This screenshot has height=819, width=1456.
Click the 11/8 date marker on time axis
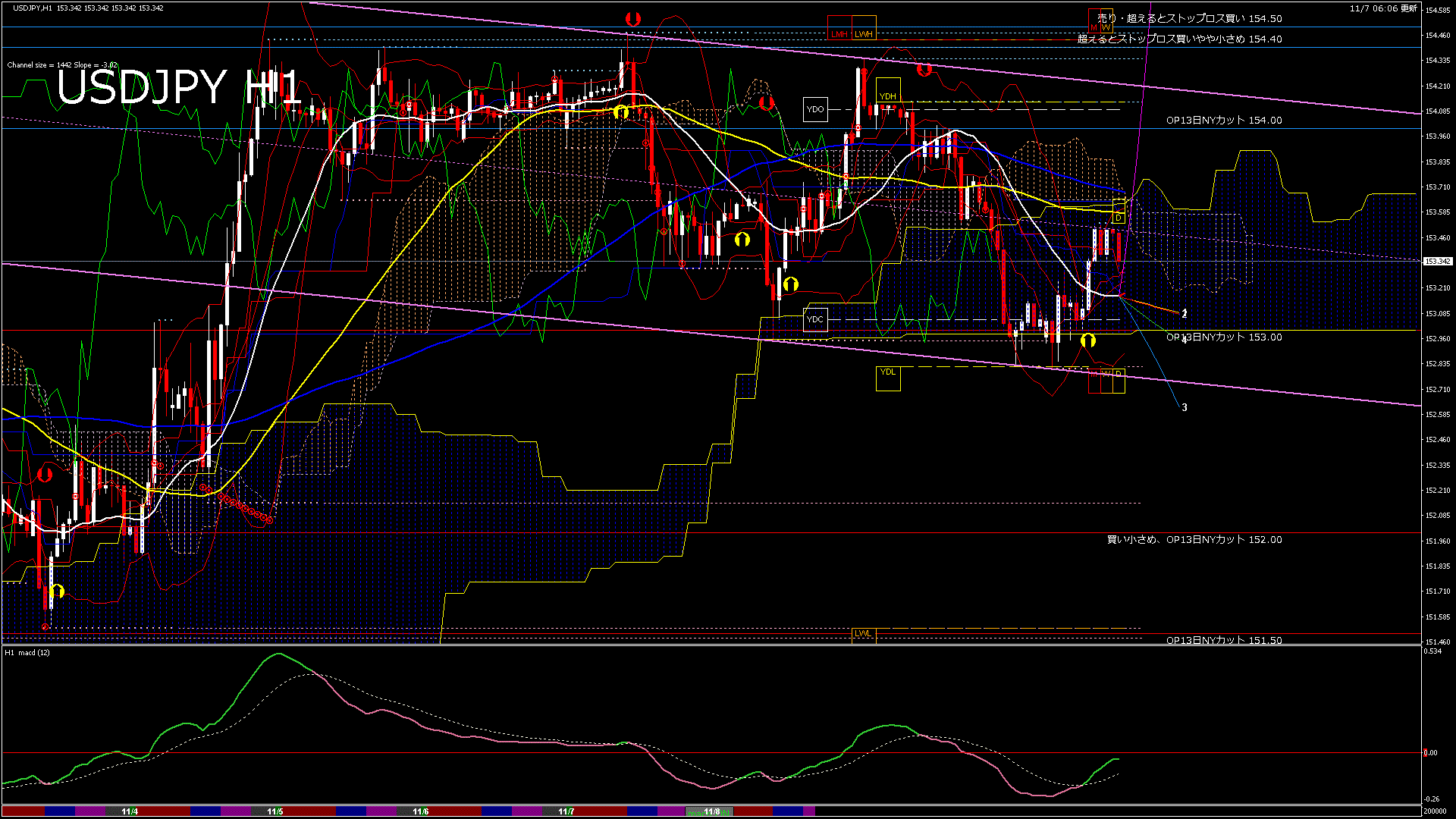tap(711, 811)
